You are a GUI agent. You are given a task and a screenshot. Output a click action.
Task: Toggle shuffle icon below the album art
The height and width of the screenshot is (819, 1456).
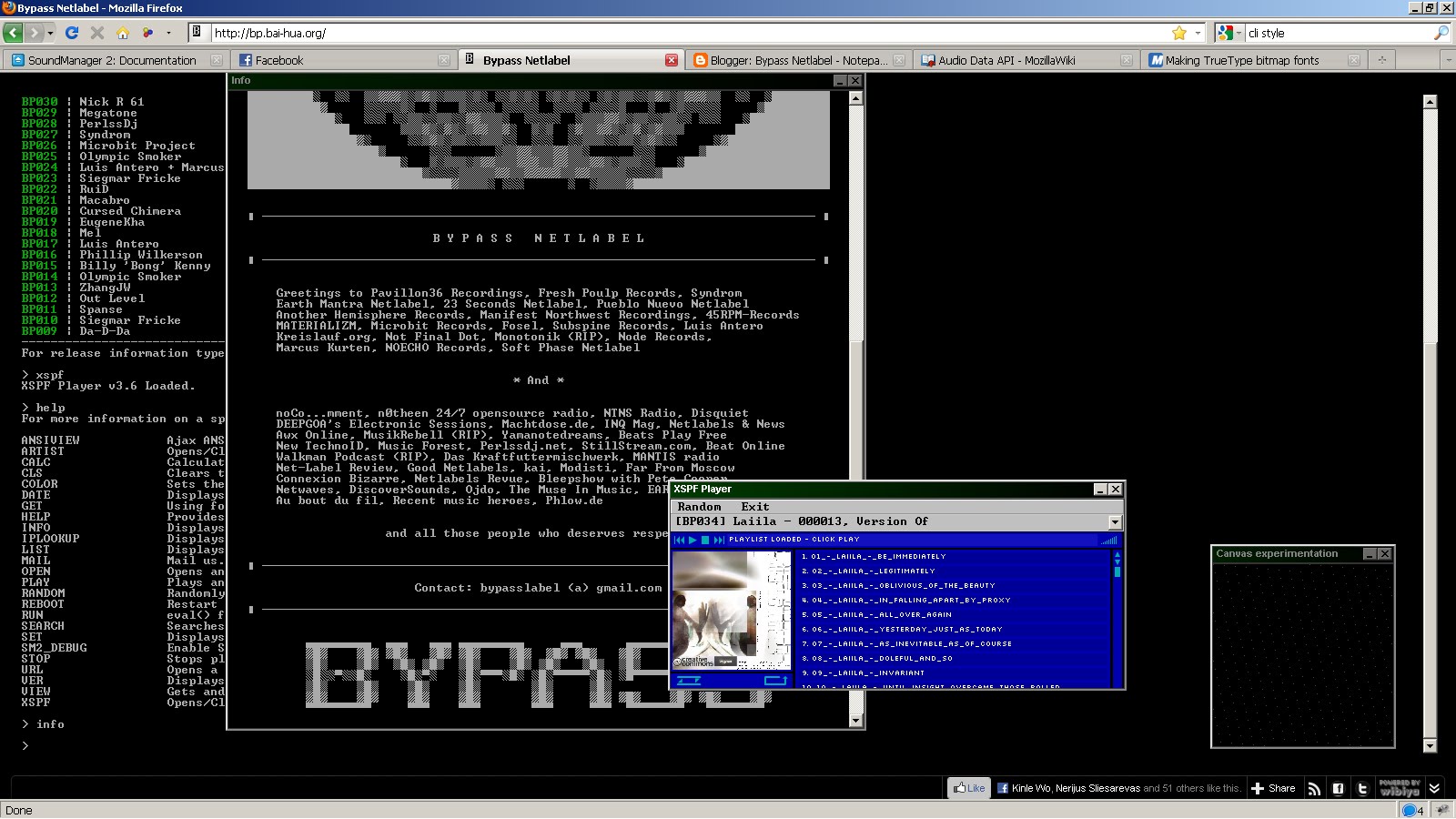(x=689, y=680)
